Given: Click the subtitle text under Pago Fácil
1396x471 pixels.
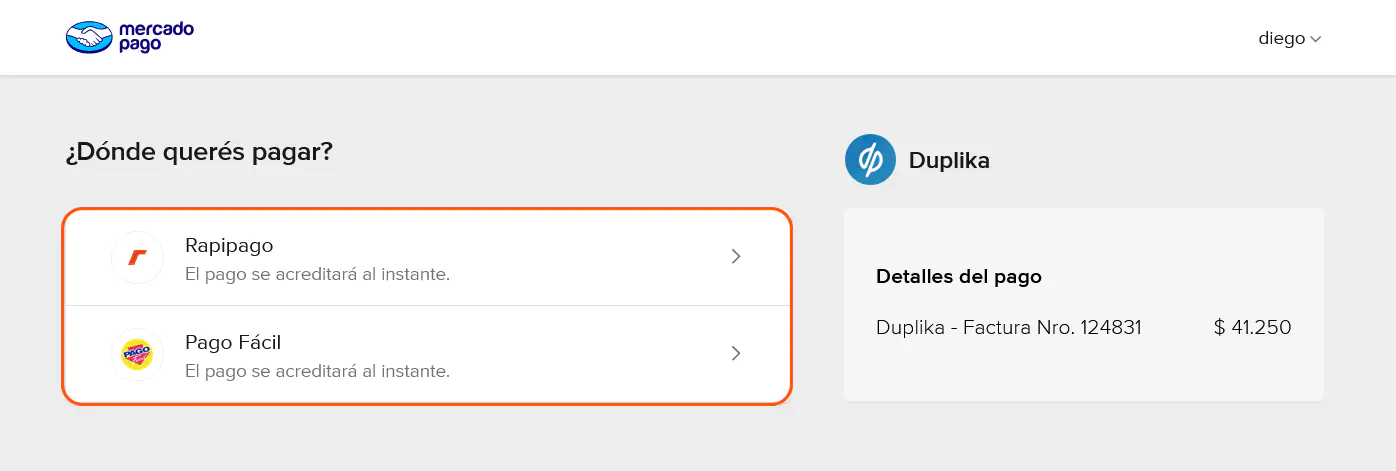Looking at the screenshot, I should (317, 371).
